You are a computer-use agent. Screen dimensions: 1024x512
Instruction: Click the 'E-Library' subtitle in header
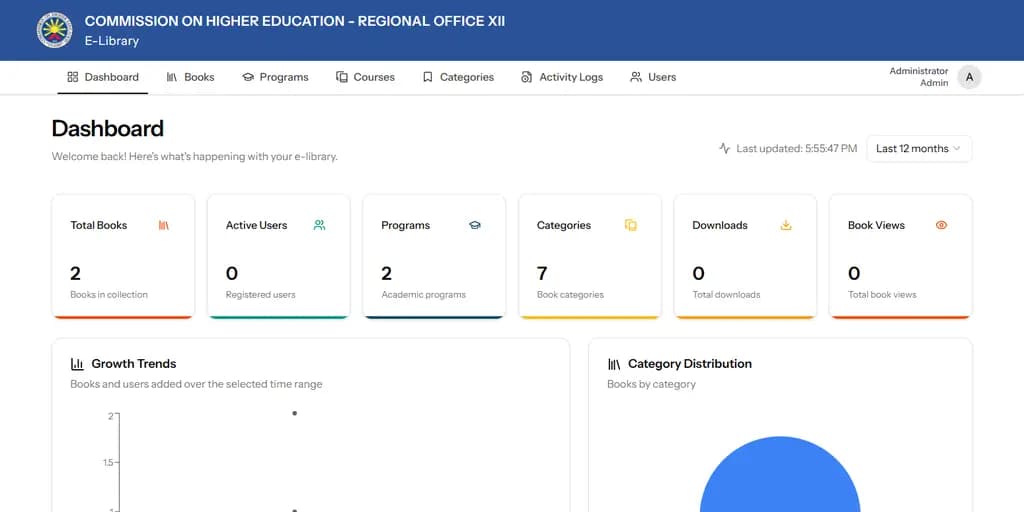(112, 40)
